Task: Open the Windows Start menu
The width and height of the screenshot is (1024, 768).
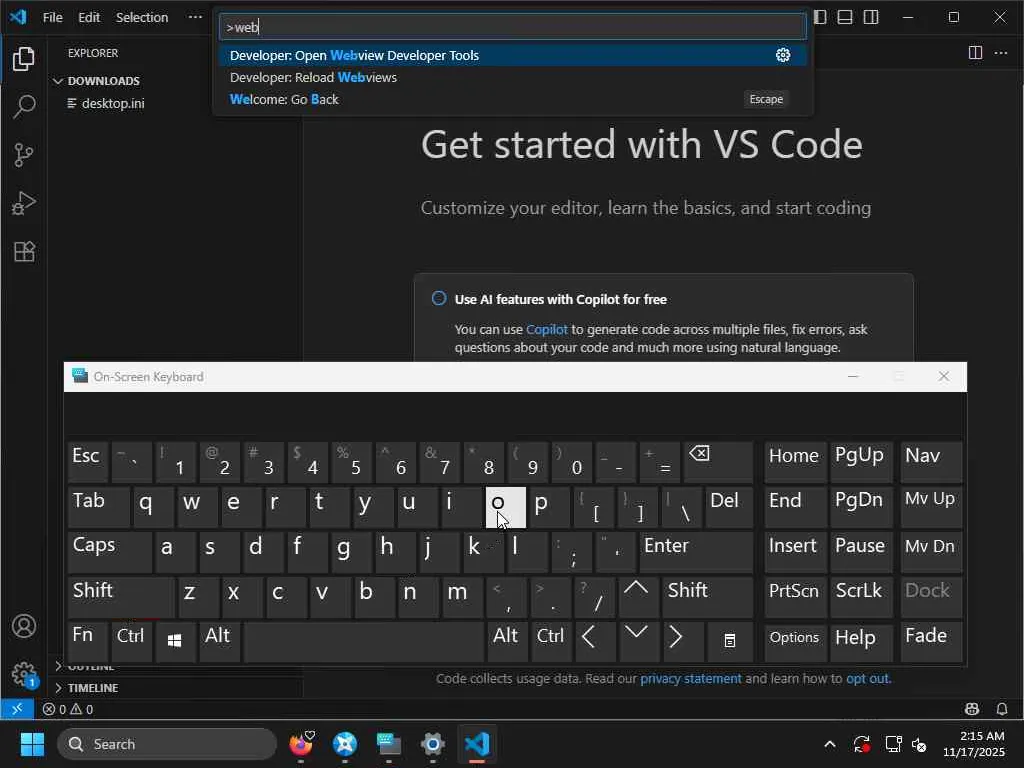Action: click(x=32, y=744)
